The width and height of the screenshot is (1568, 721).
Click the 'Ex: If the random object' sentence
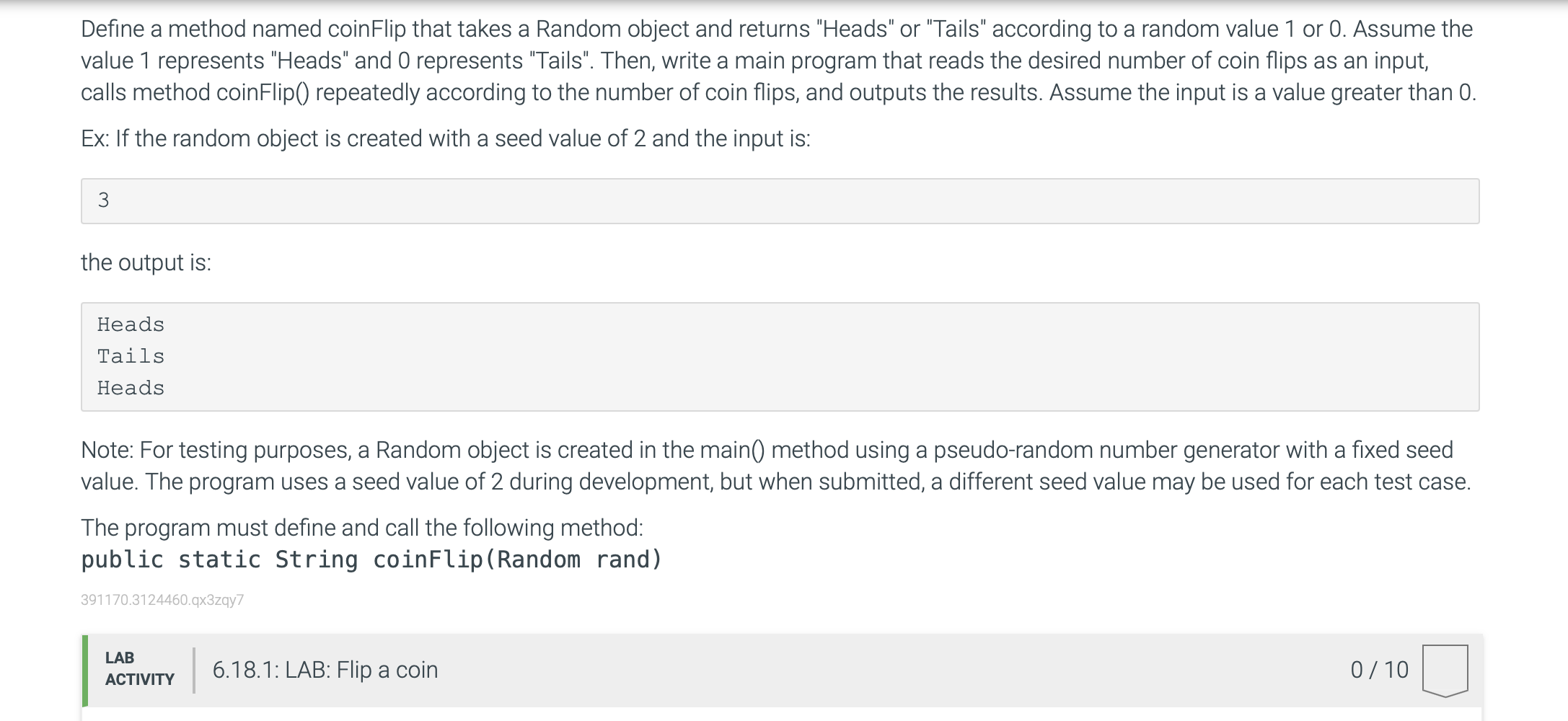coord(446,138)
